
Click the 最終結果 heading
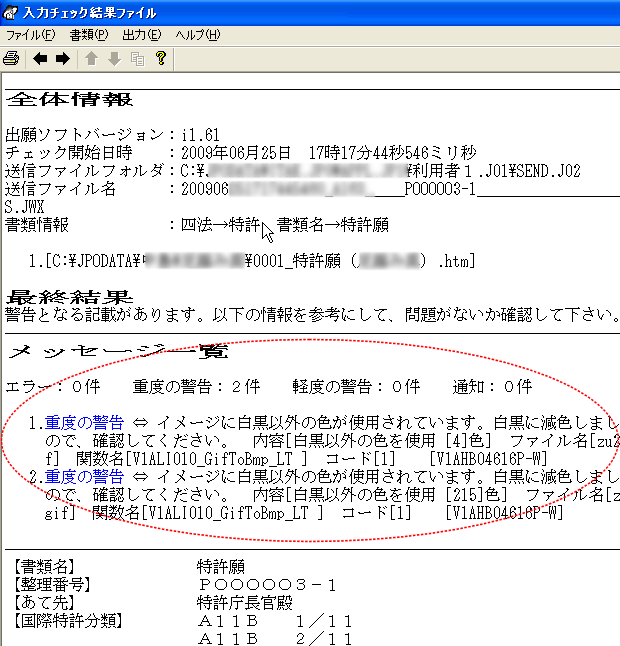69,297
